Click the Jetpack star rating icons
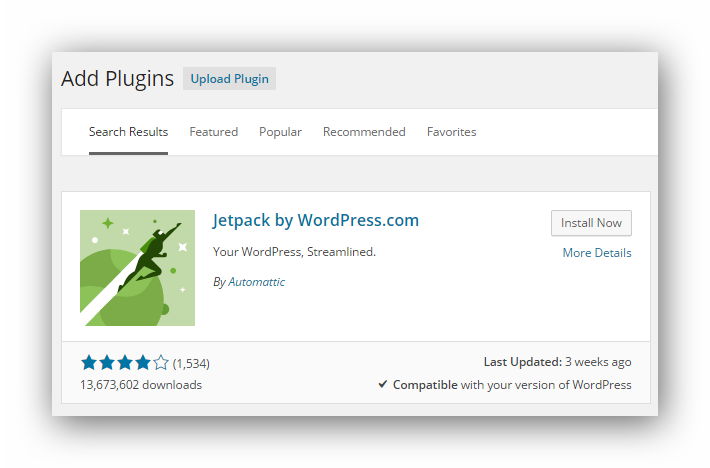 tap(125, 363)
